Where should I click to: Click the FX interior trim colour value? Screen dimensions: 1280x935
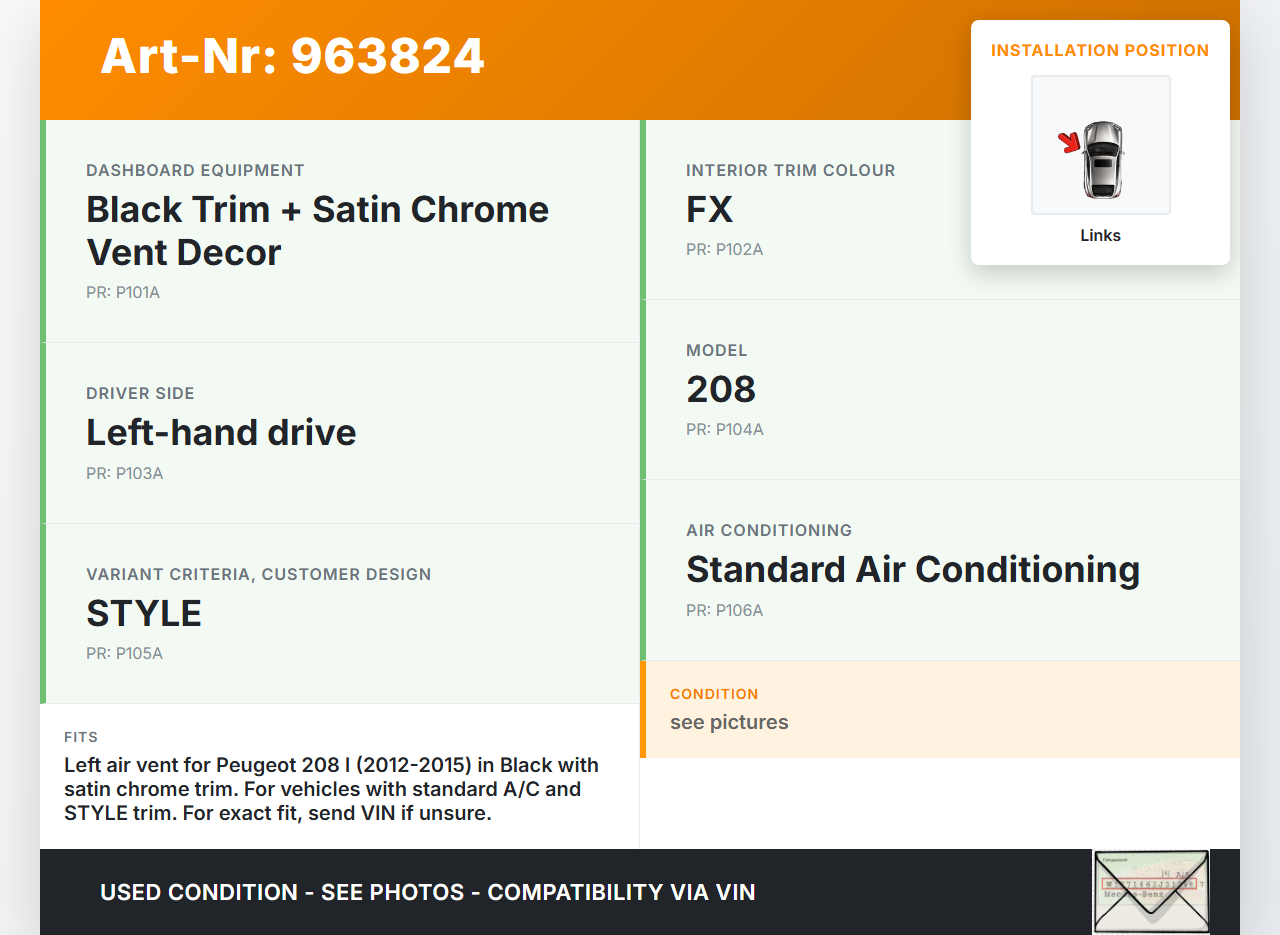[x=709, y=210]
